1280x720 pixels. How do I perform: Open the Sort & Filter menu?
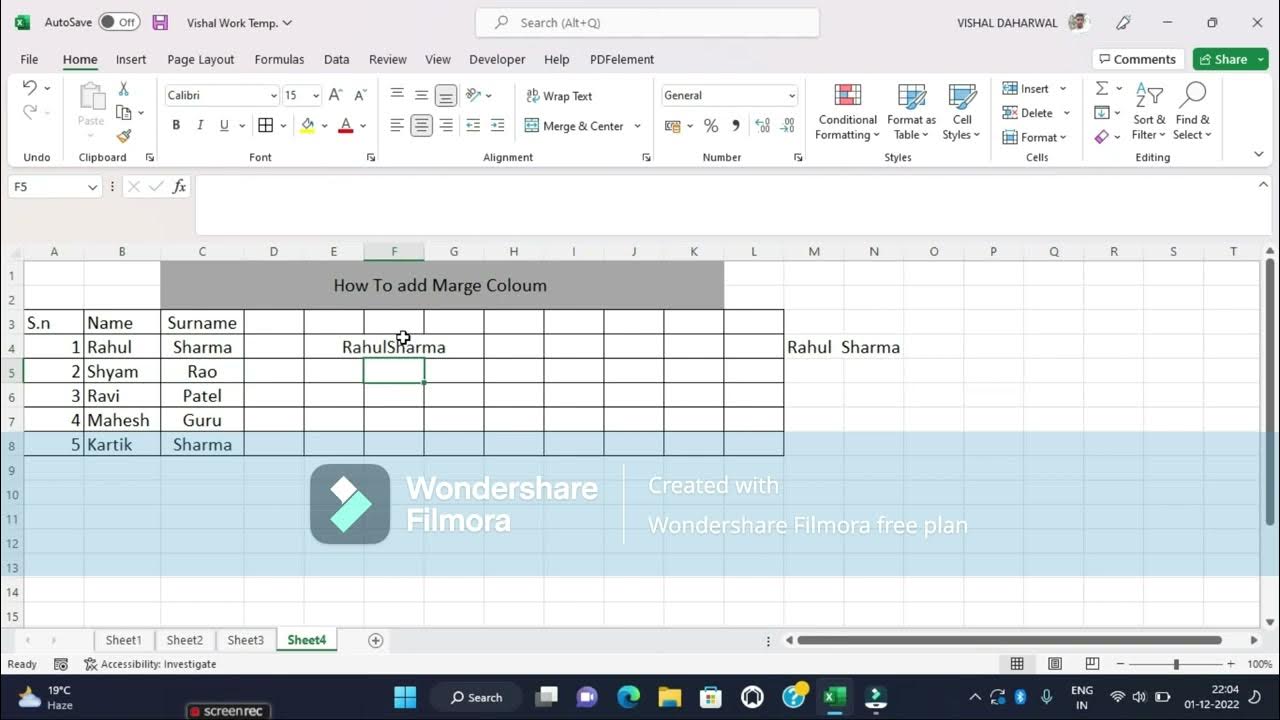pyautogui.click(x=1149, y=112)
